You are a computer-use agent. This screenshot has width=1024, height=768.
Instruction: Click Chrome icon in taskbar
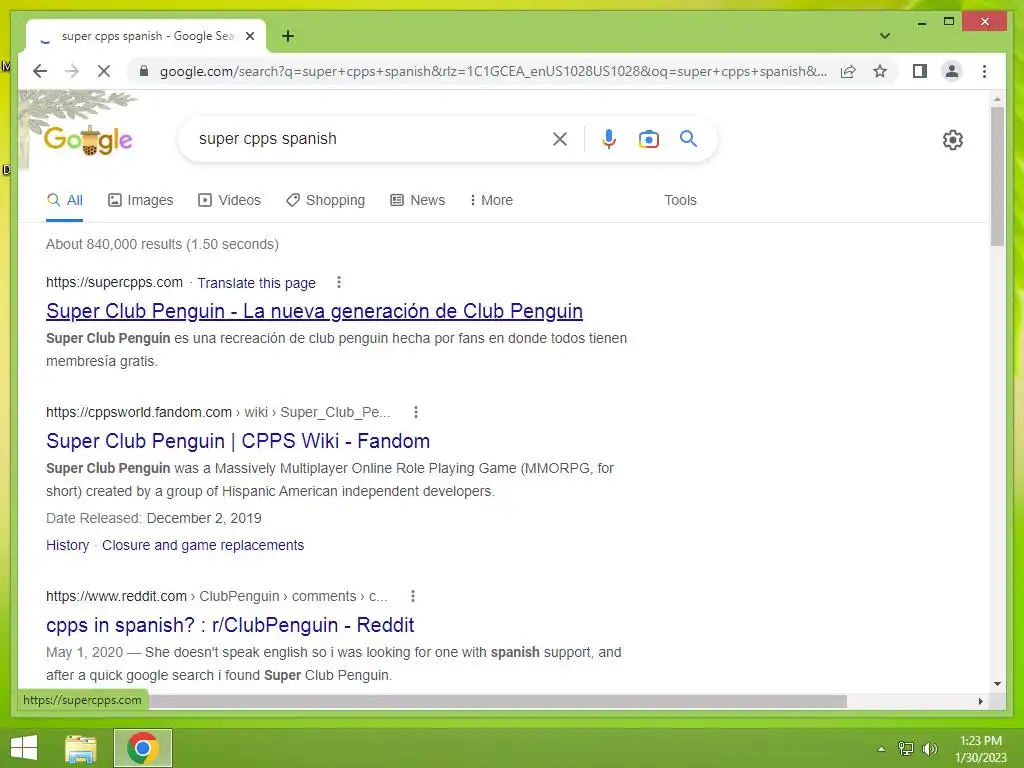coord(143,748)
